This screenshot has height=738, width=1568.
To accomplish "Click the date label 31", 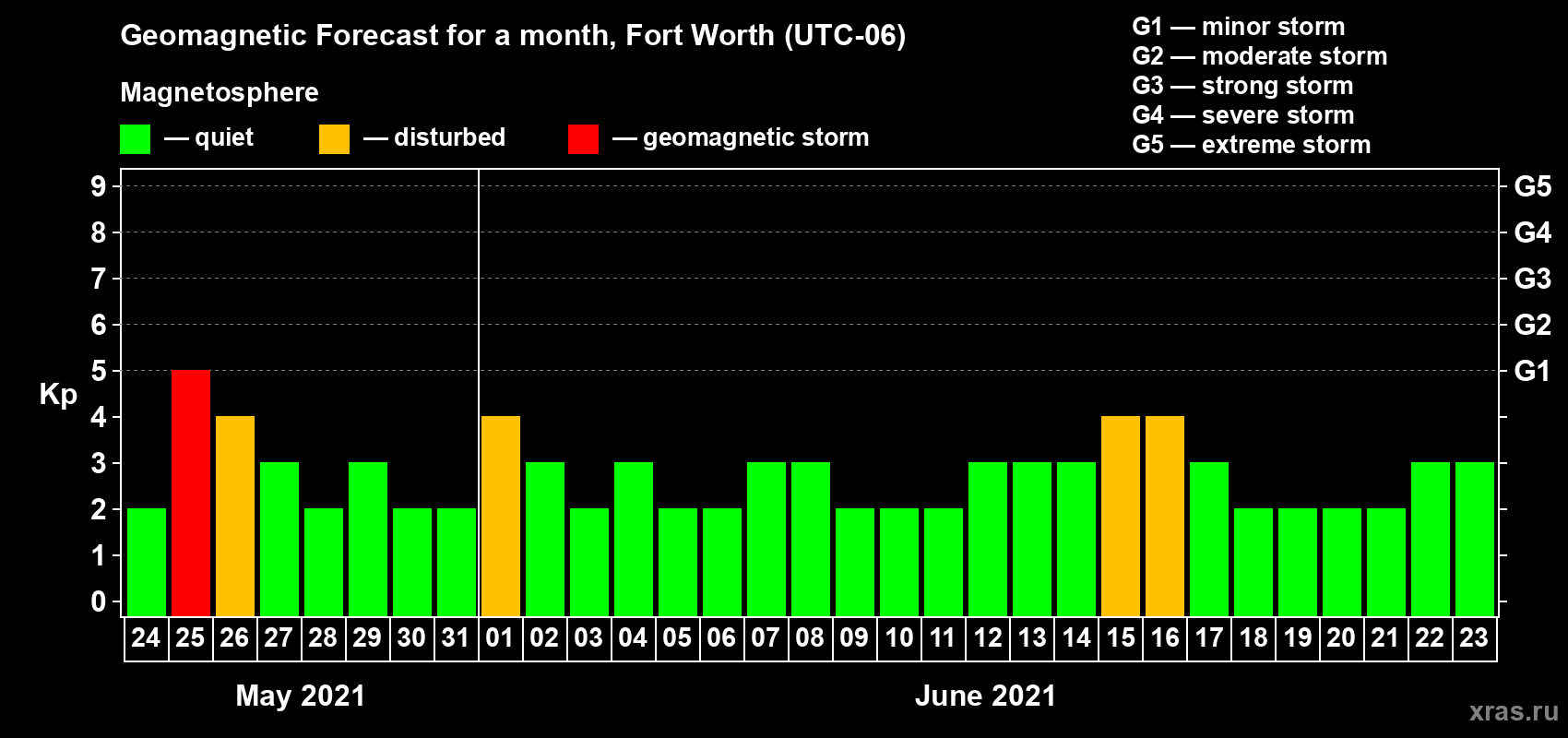I will tap(456, 637).
